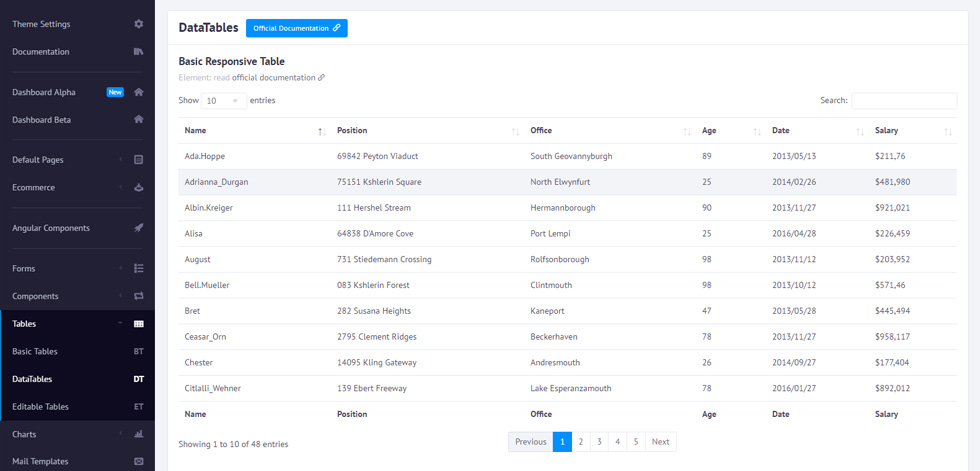Screen dimensions: 980x471
Task: Follow the official documentation text link
Action: tap(274, 77)
